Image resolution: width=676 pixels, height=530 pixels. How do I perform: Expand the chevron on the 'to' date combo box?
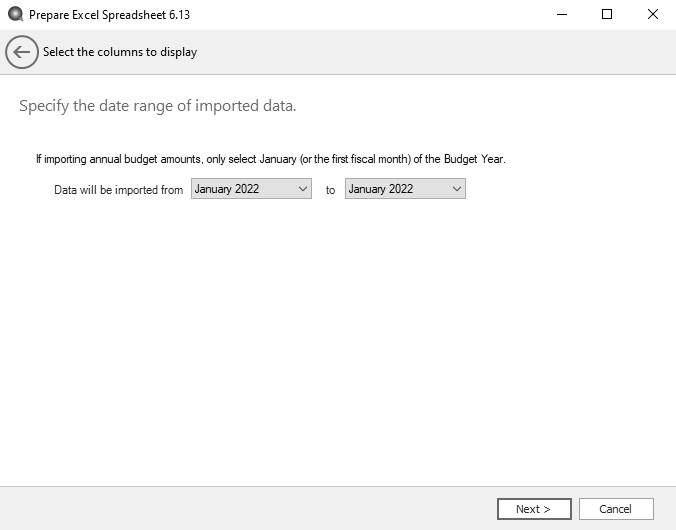pyautogui.click(x=457, y=189)
